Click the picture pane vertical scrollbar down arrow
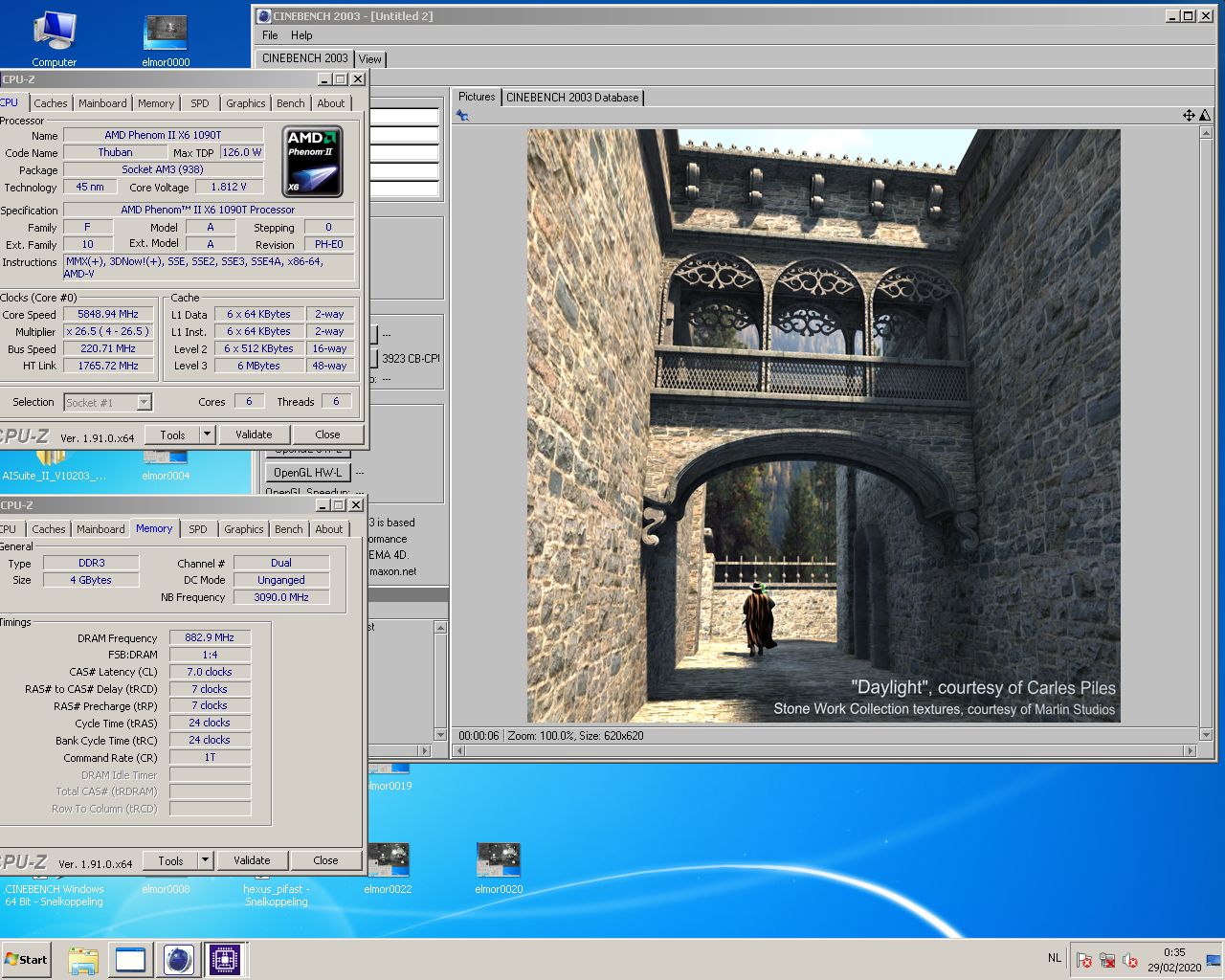 pyautogui.click(x=1205, y=735)
